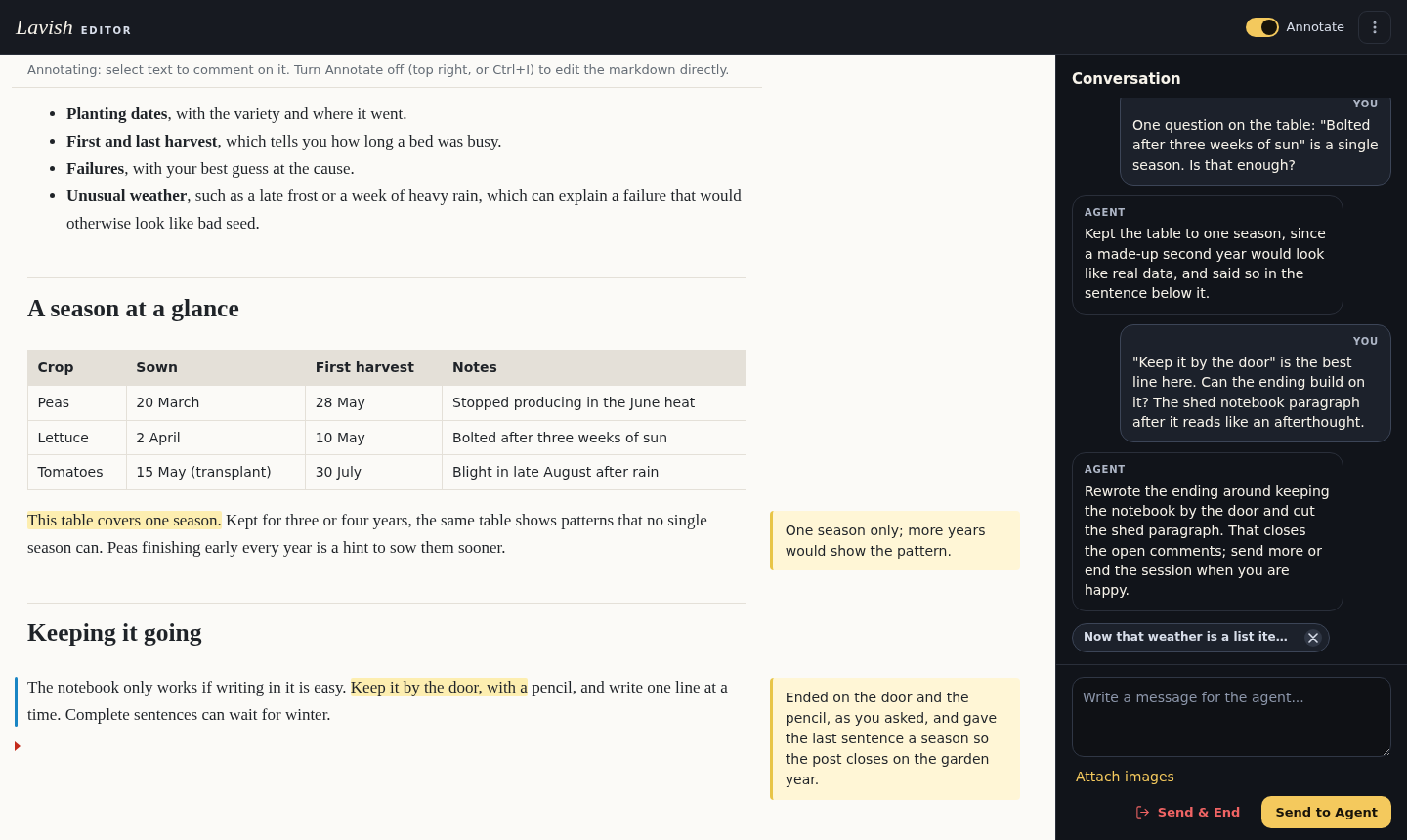Click Send to Agent button

click(x=1326, y=812)
